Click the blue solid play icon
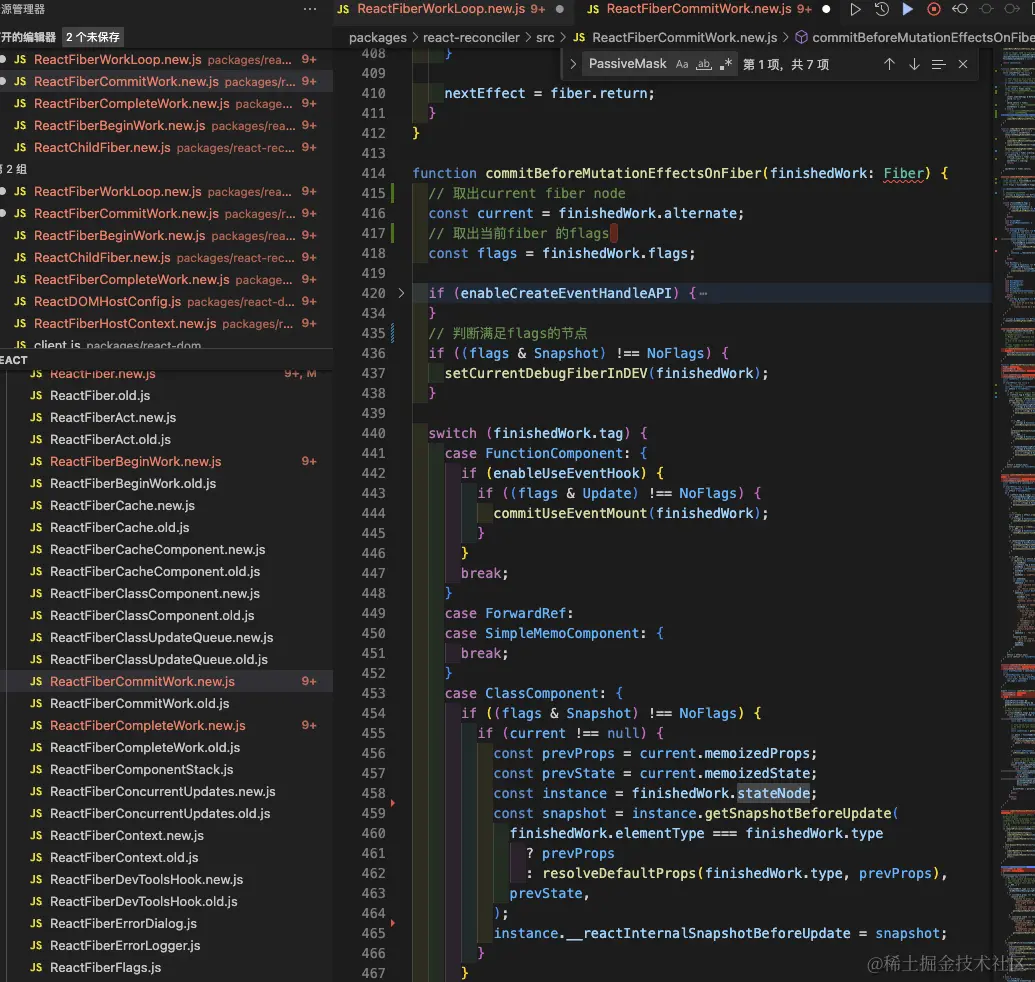The image size is (1035, 982). click(x=908, y=9)
